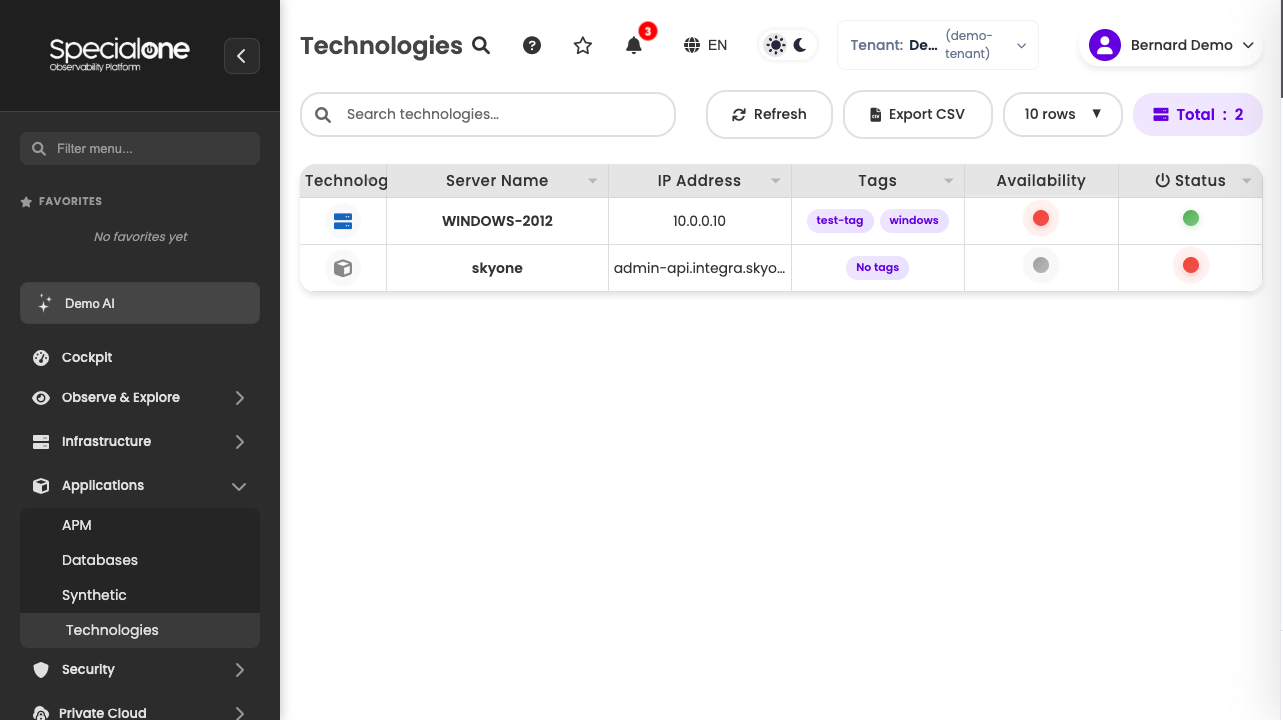Viewport: 1283px width, 720px height.
Task: Click the Export CSV button
Action: [918, 114]
